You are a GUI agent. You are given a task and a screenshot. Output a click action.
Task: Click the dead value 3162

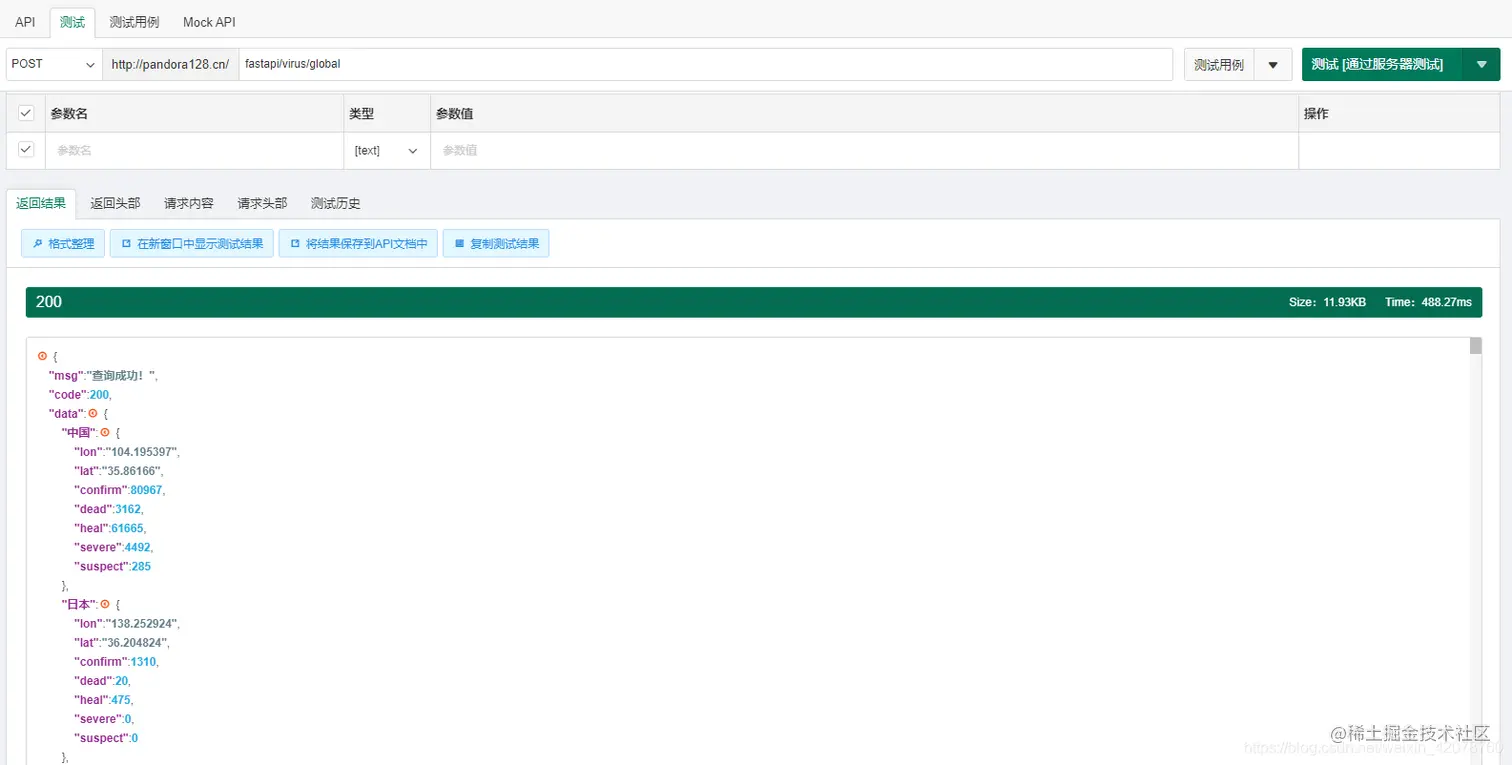[x=129, y=508]
